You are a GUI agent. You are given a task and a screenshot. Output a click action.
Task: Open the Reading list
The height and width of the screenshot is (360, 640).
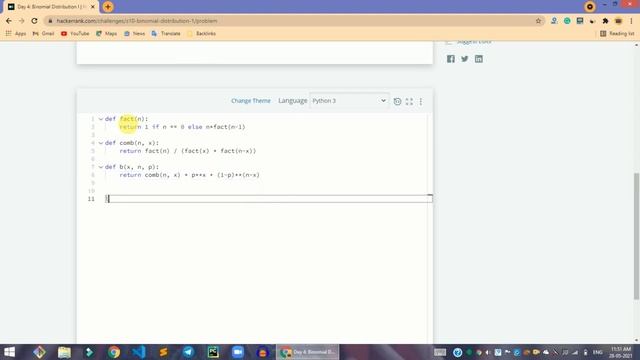(x=617, y=33)
